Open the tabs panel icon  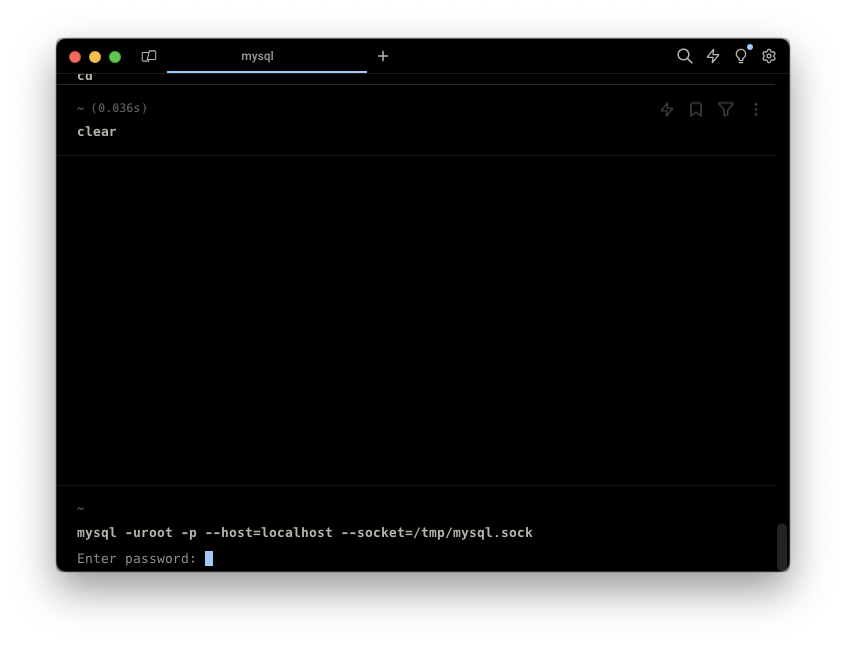point(149,56)
